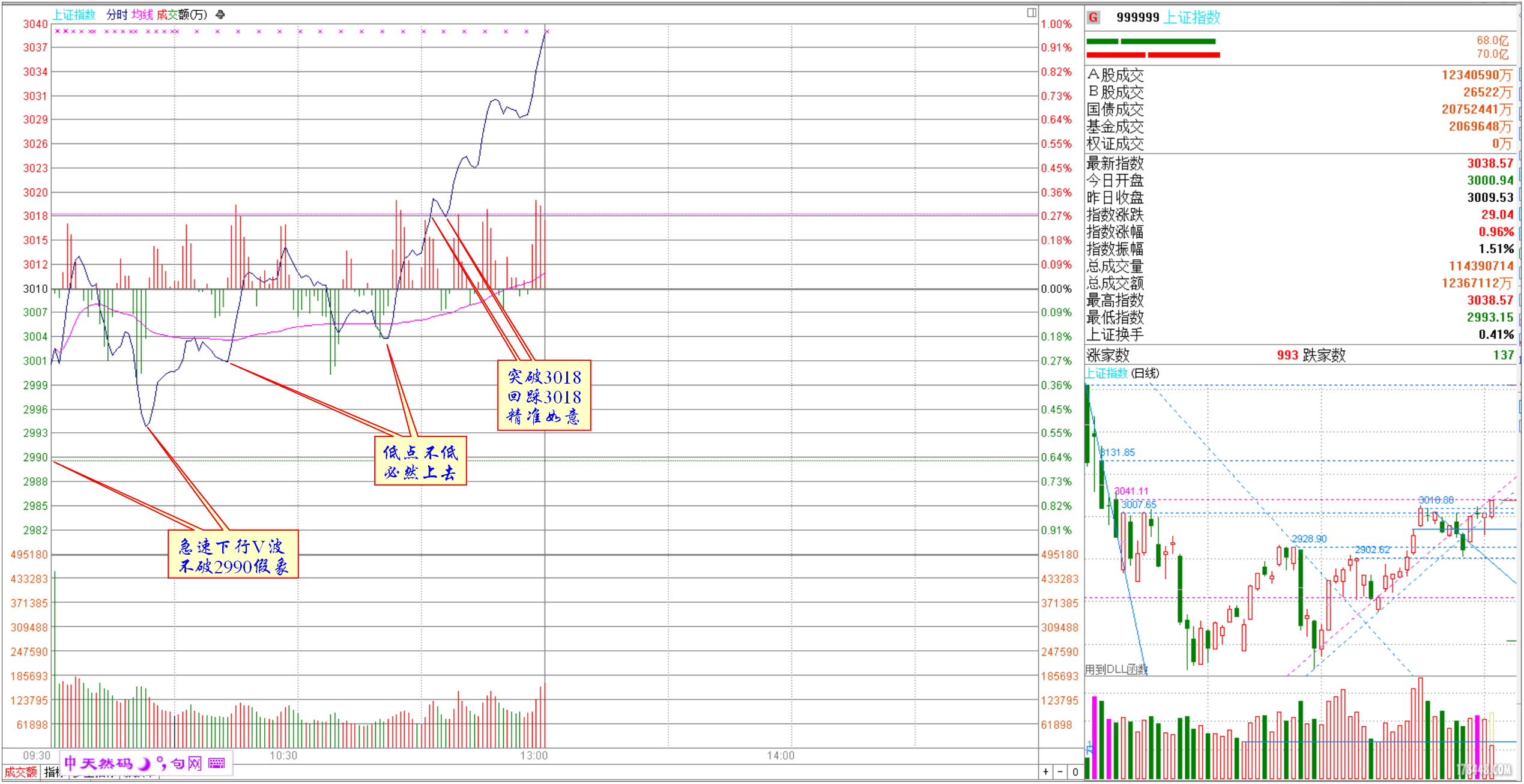Click the moon icon in the input method bar
Image resolution: width=1524 pixels, height=784 pixels.
(145, 763)
